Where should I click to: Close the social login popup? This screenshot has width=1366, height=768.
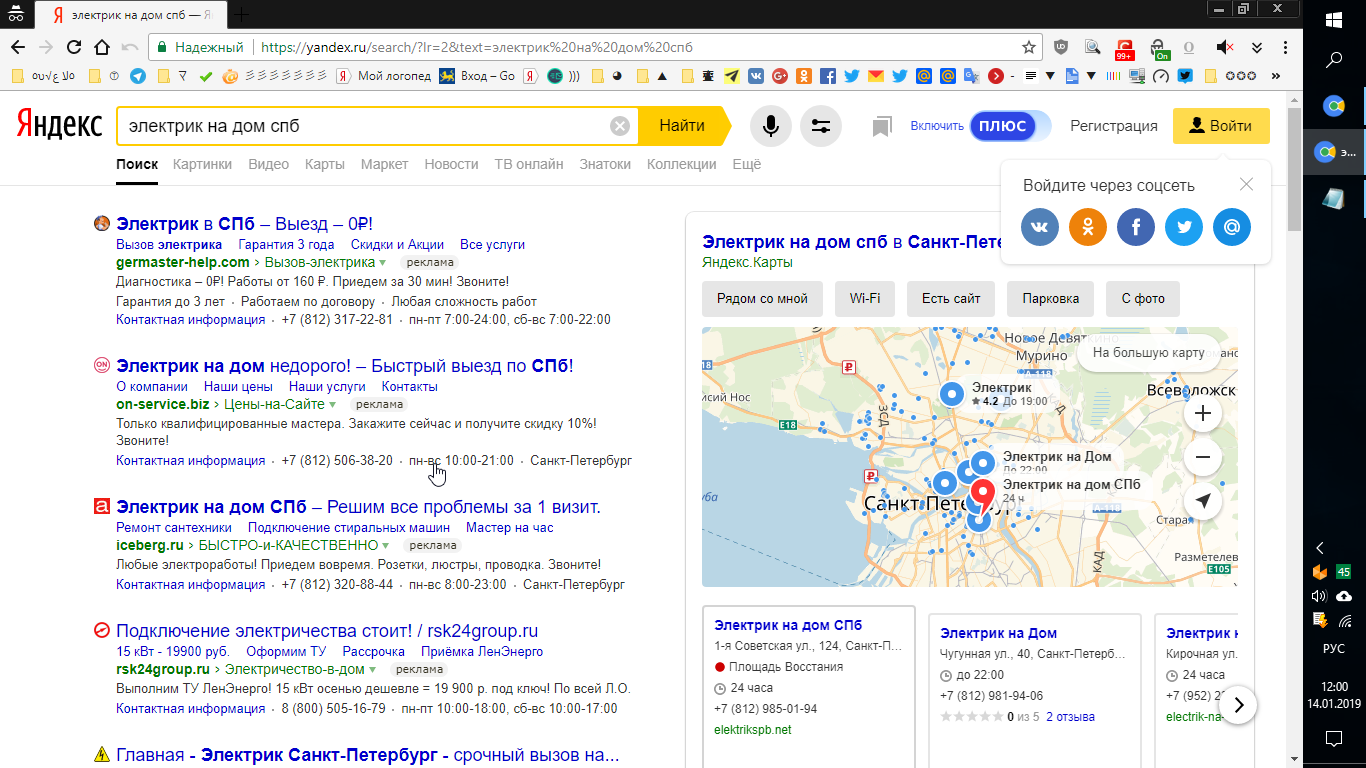click(1246, 184)
